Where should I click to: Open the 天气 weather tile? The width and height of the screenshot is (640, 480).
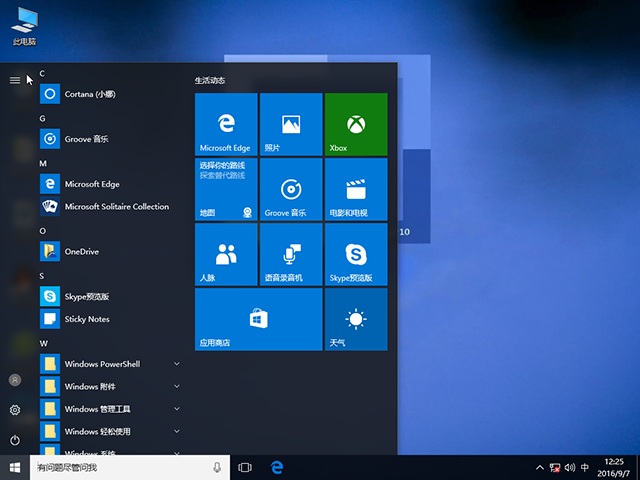tap(355, 319)
